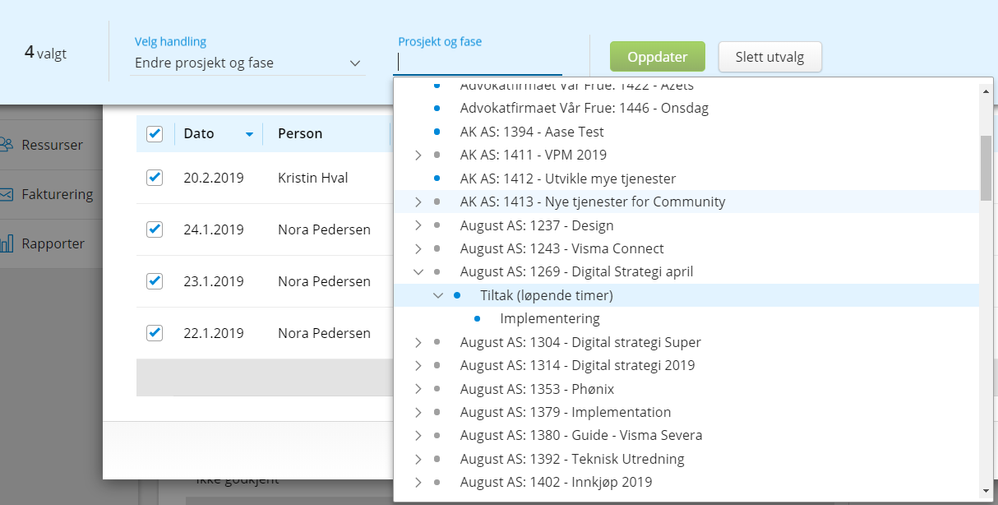Select Advokatfirmaet Vår Frue: 1446 - Onsdag
Viewport: 998px width, 505px height.
point(584,108)
